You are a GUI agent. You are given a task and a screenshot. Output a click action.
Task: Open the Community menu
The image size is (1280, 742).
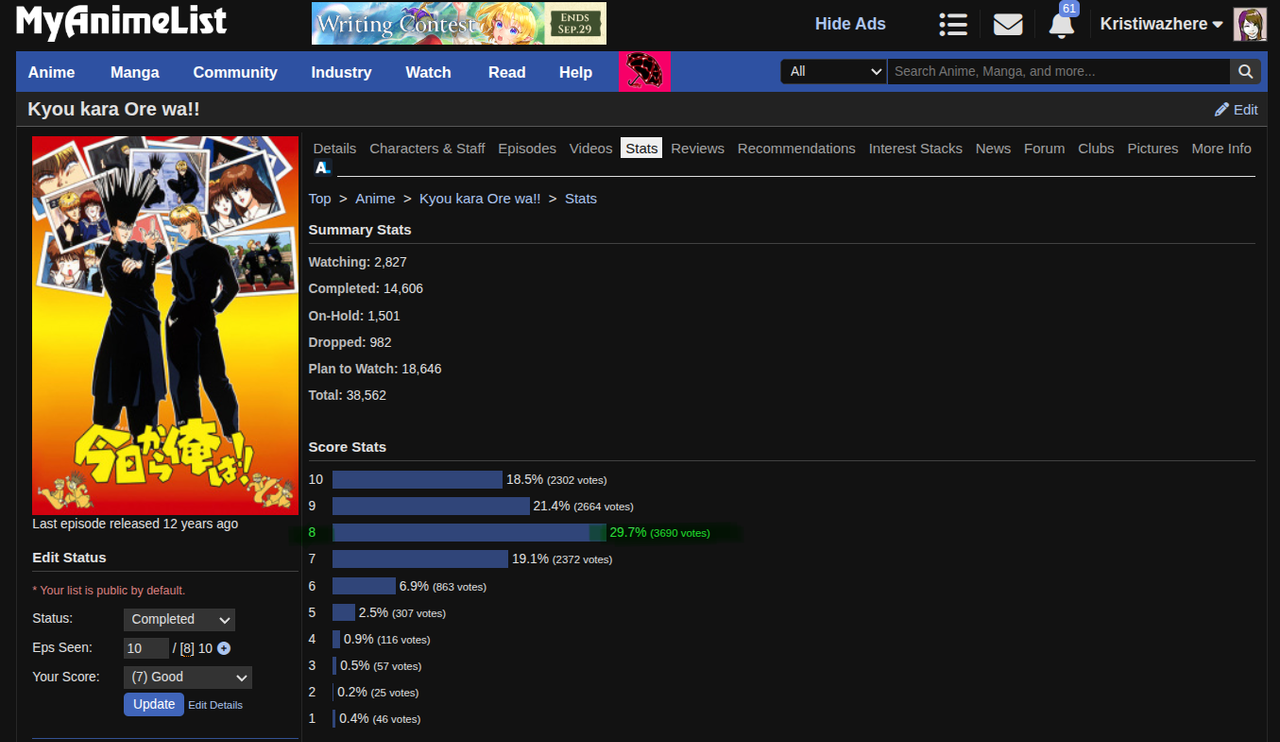(x=235, y=72)
